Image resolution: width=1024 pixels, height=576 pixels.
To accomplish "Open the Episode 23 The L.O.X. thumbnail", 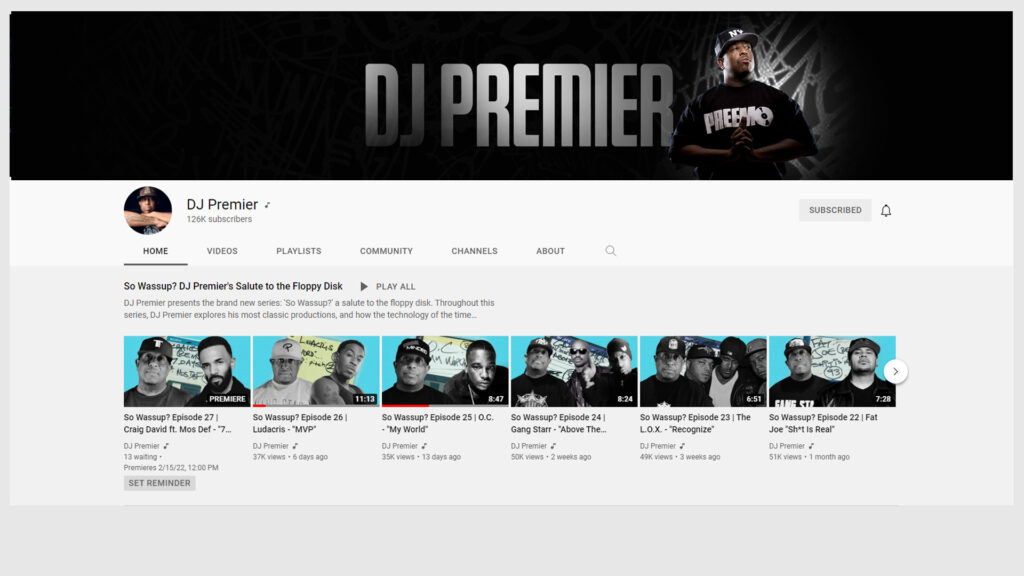I will 703,371.
